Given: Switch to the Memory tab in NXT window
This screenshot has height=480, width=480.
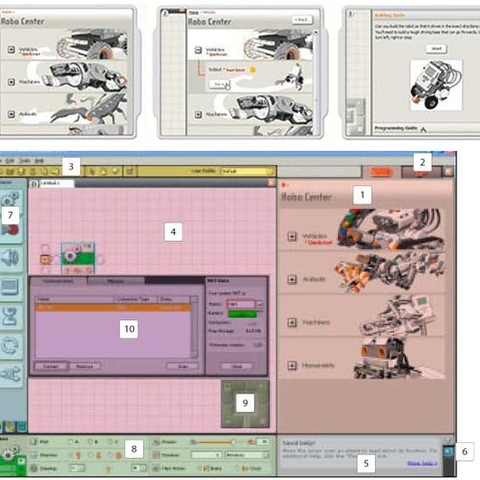Looking at the screenshot, I should point(116,281).
